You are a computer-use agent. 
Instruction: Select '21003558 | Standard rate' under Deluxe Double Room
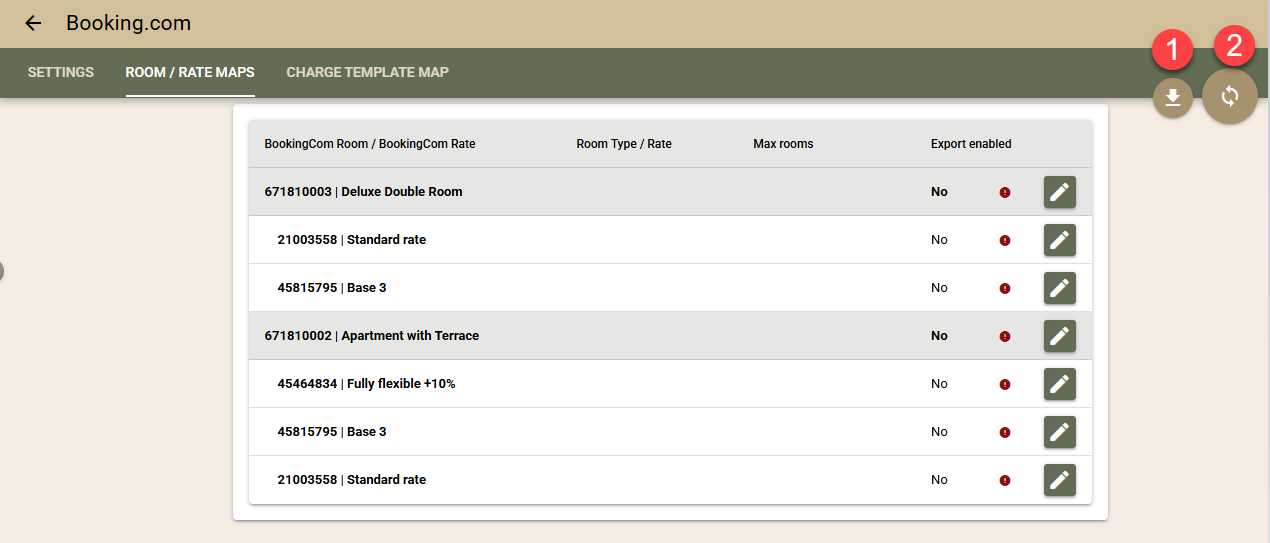click(x=352, y=240)
